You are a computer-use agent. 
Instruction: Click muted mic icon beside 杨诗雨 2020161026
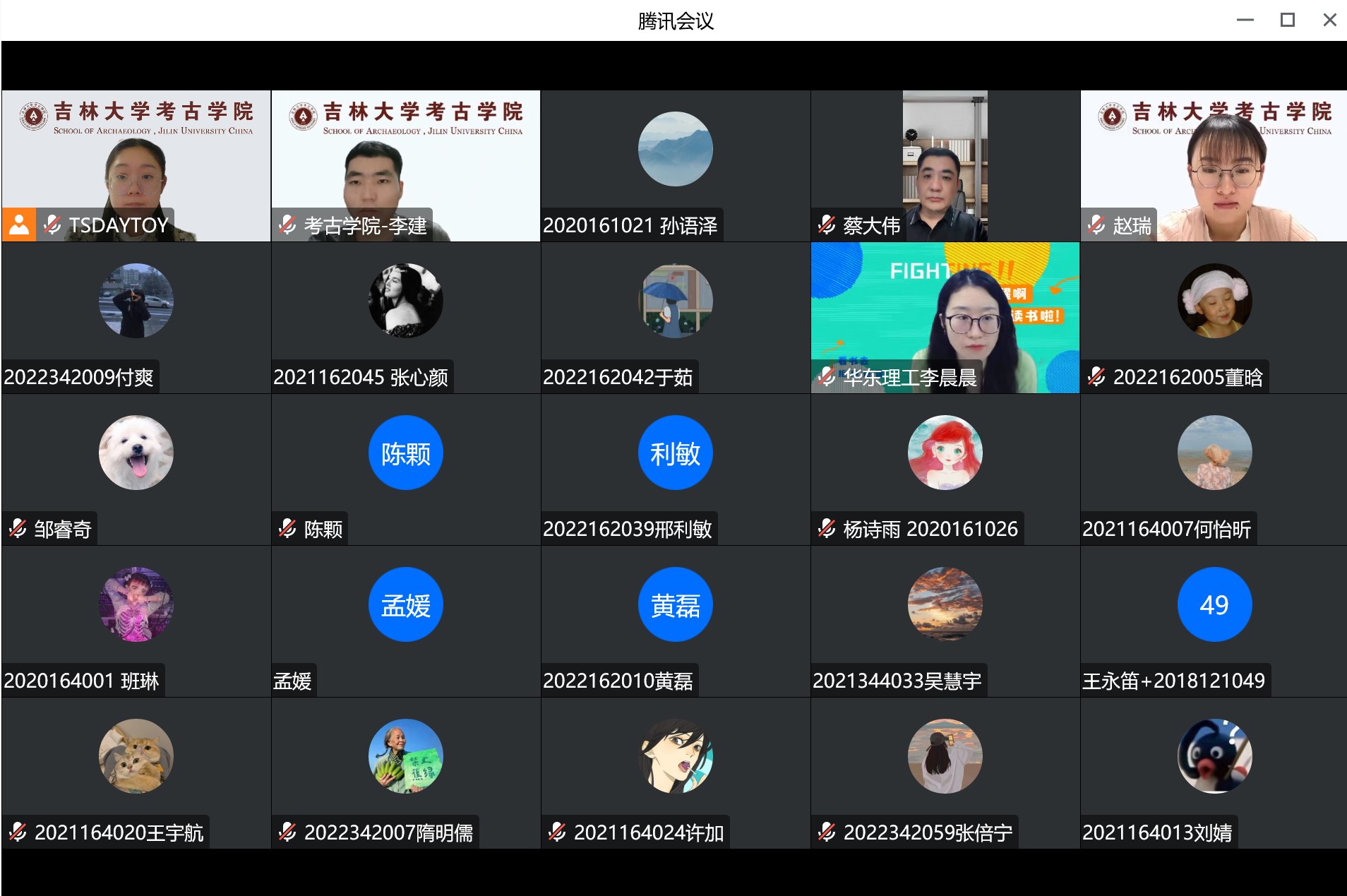pyautogui.click(x=827, y=529)
